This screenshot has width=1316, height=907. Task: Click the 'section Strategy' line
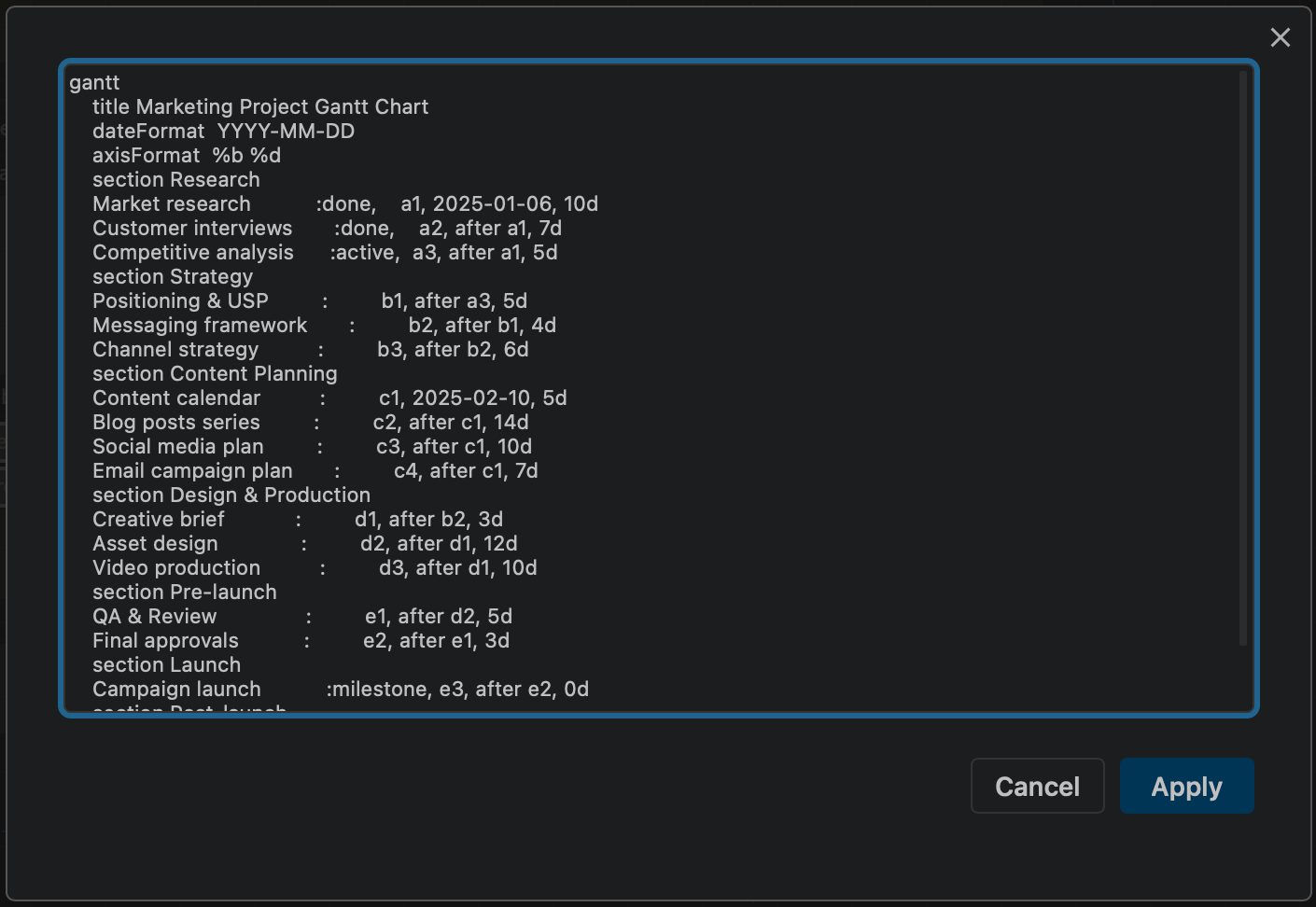point(173,277)
